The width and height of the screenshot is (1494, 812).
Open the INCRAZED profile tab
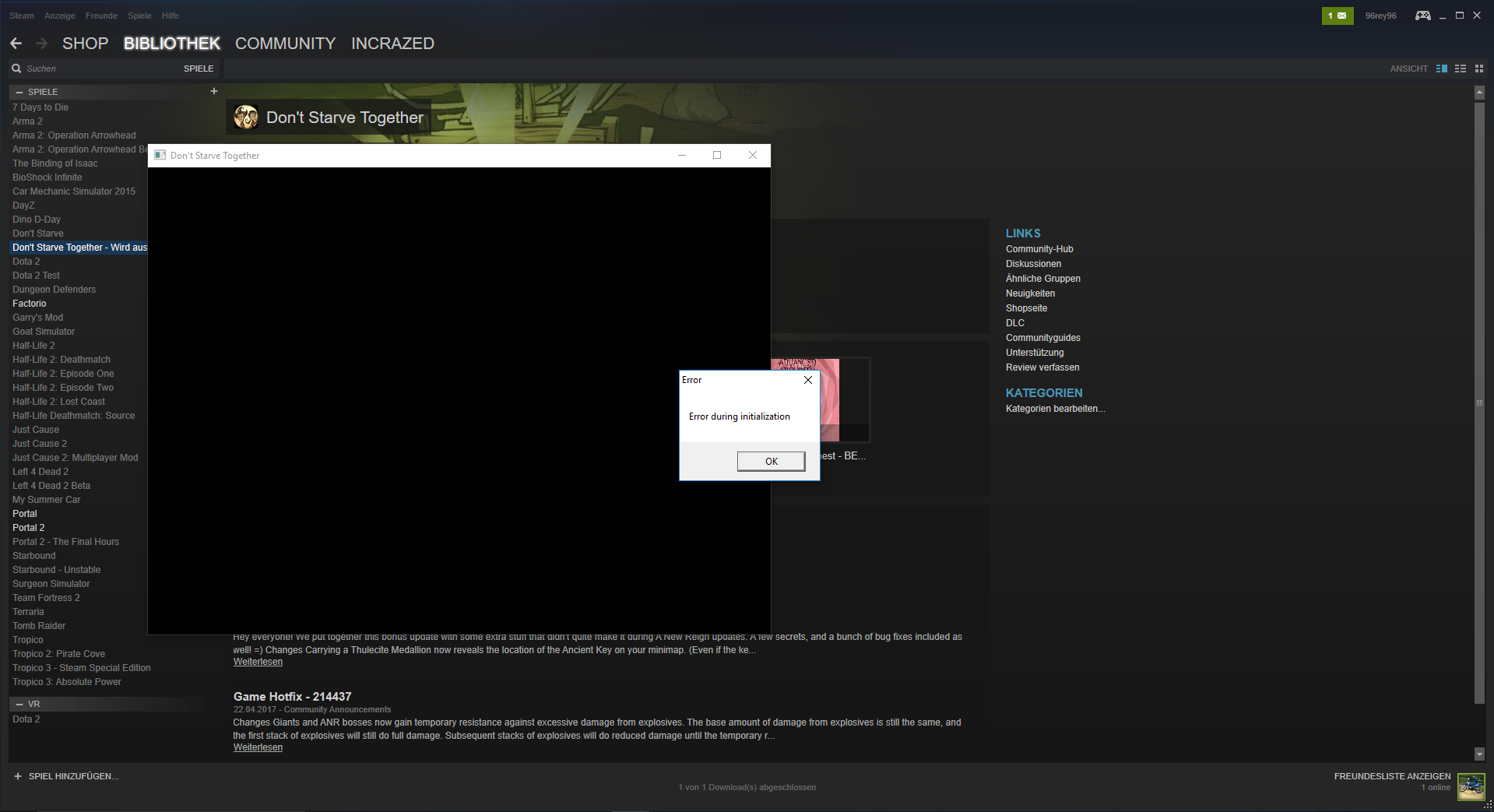tap(392, 44)
